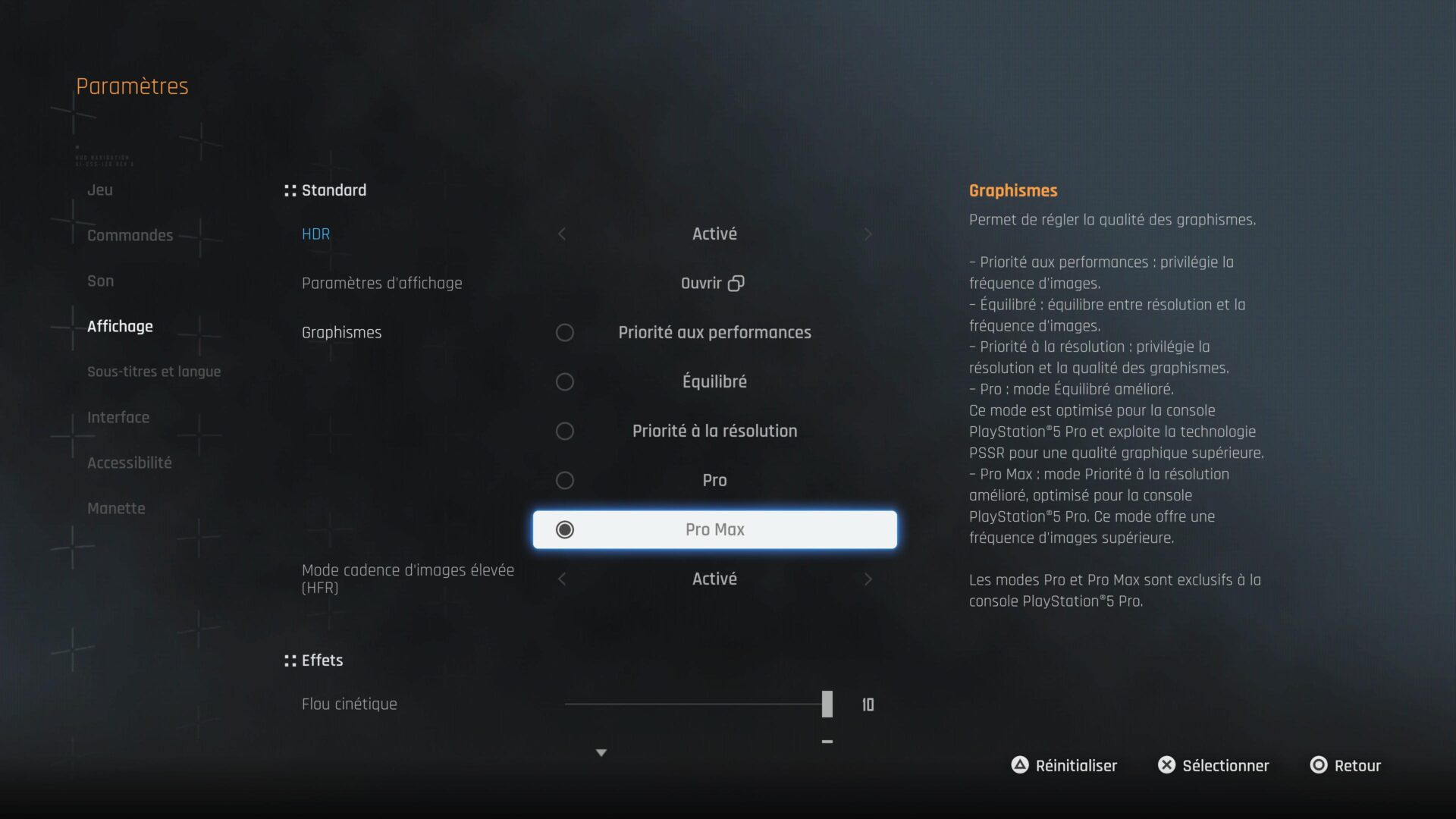
Task: Scroll down in settings panel
Action: tap(601, 753)
